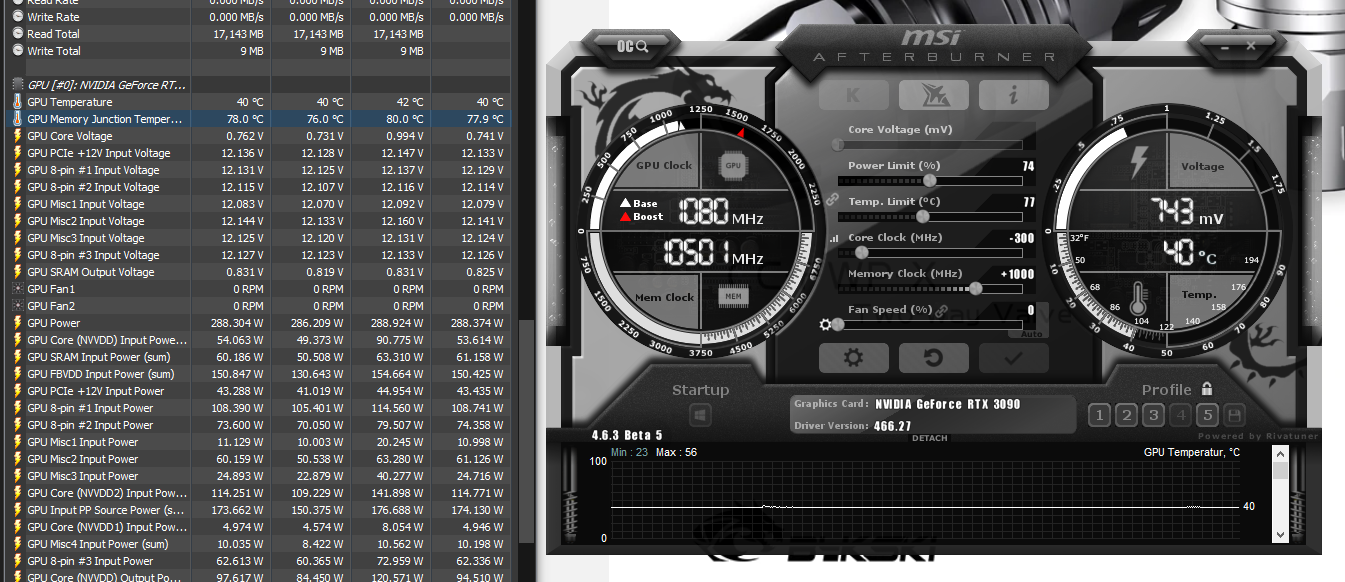
Task: Open the OC Scanner in Afterburner
Action: [632, 46]
